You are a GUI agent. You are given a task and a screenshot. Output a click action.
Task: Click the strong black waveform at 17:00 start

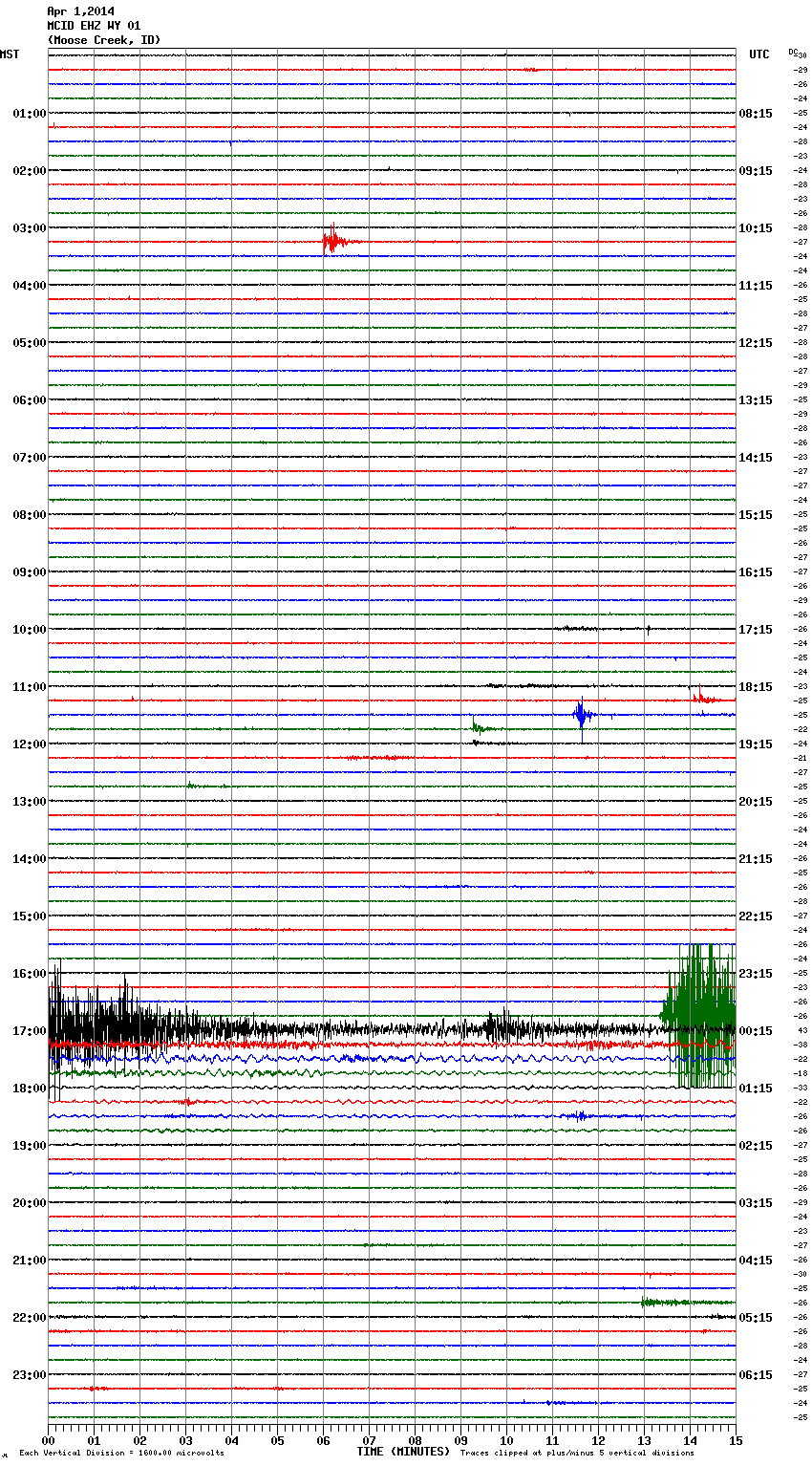[x=86, y=1027]
